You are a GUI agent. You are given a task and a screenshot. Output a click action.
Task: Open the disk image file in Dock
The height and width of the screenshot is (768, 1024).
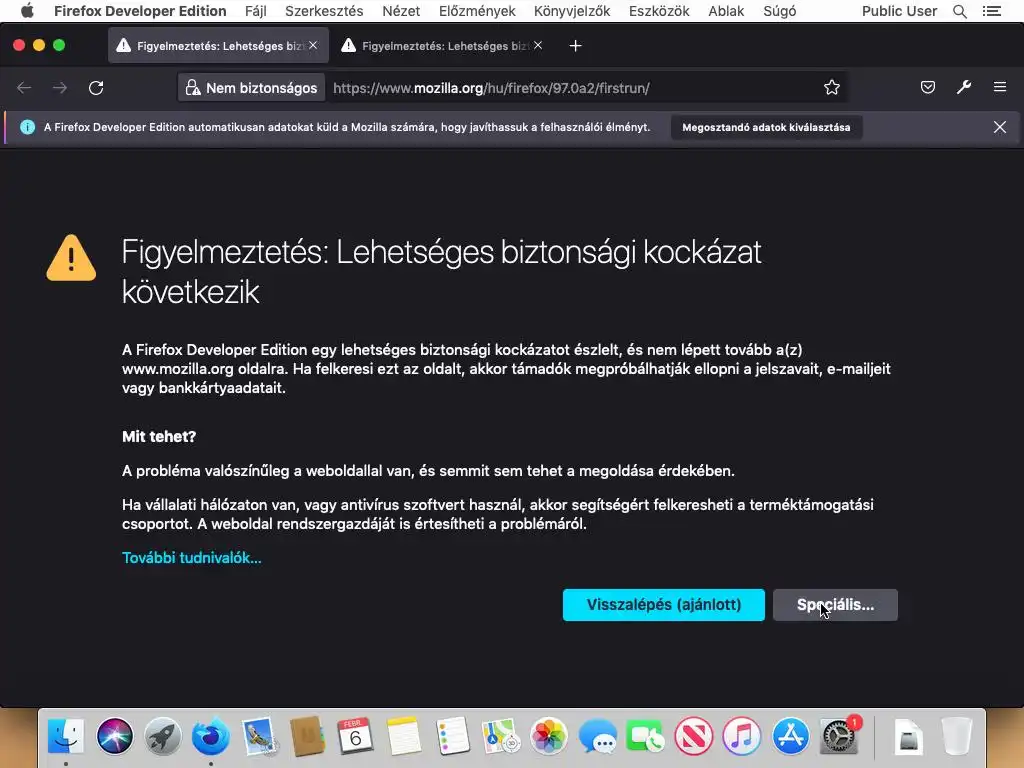[x=908, y=736]
